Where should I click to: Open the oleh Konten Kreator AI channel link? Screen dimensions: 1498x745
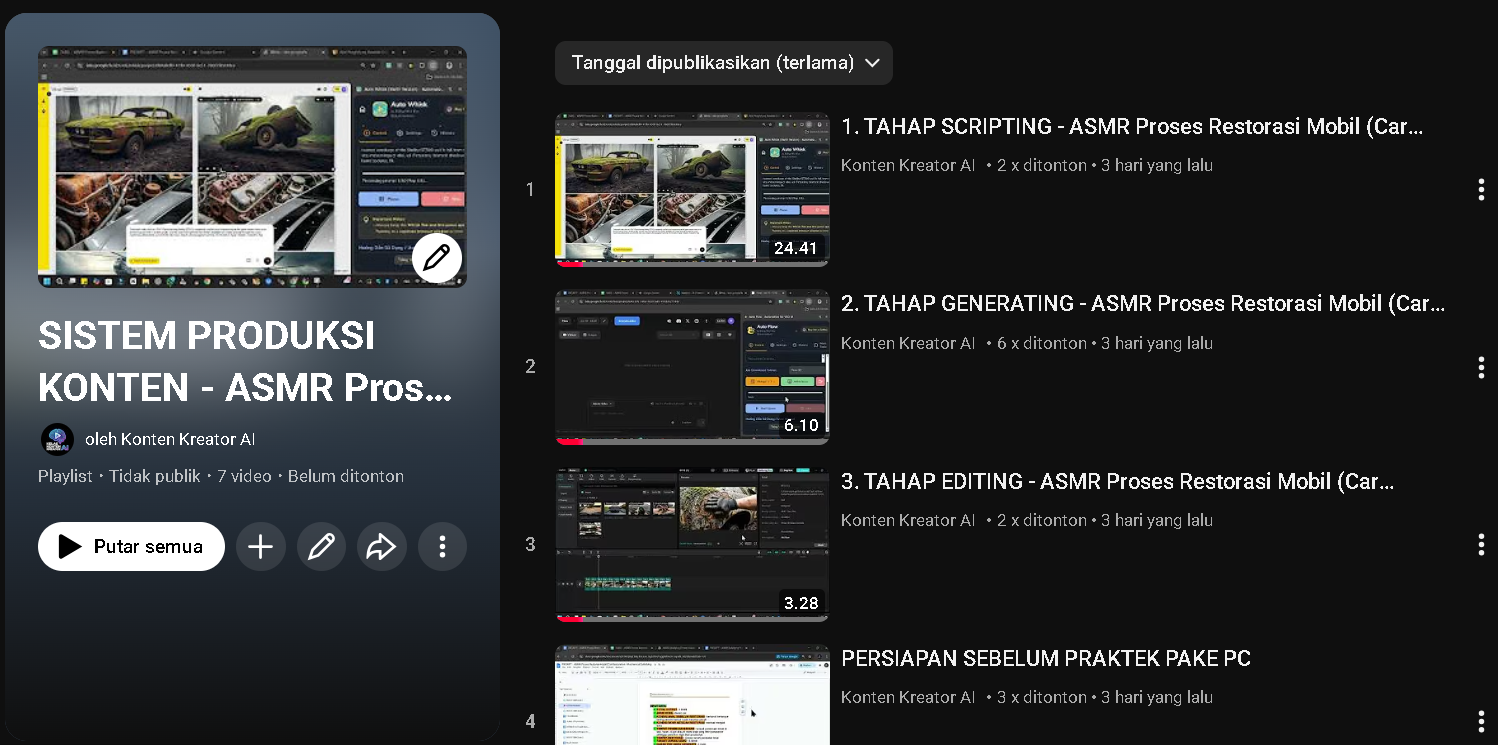170,439
